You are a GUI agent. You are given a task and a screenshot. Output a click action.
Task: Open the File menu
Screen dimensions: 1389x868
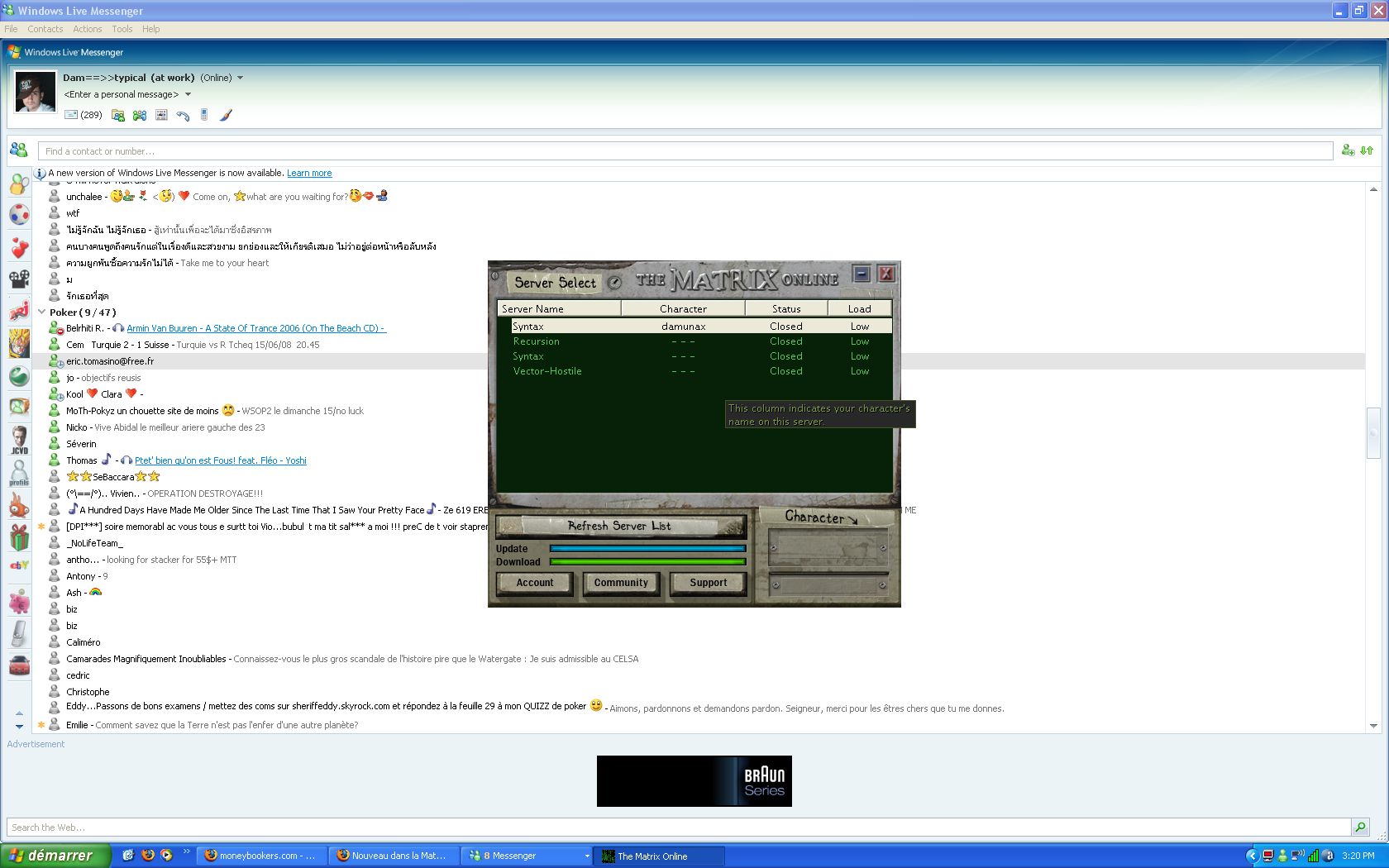tap(11, 29)
